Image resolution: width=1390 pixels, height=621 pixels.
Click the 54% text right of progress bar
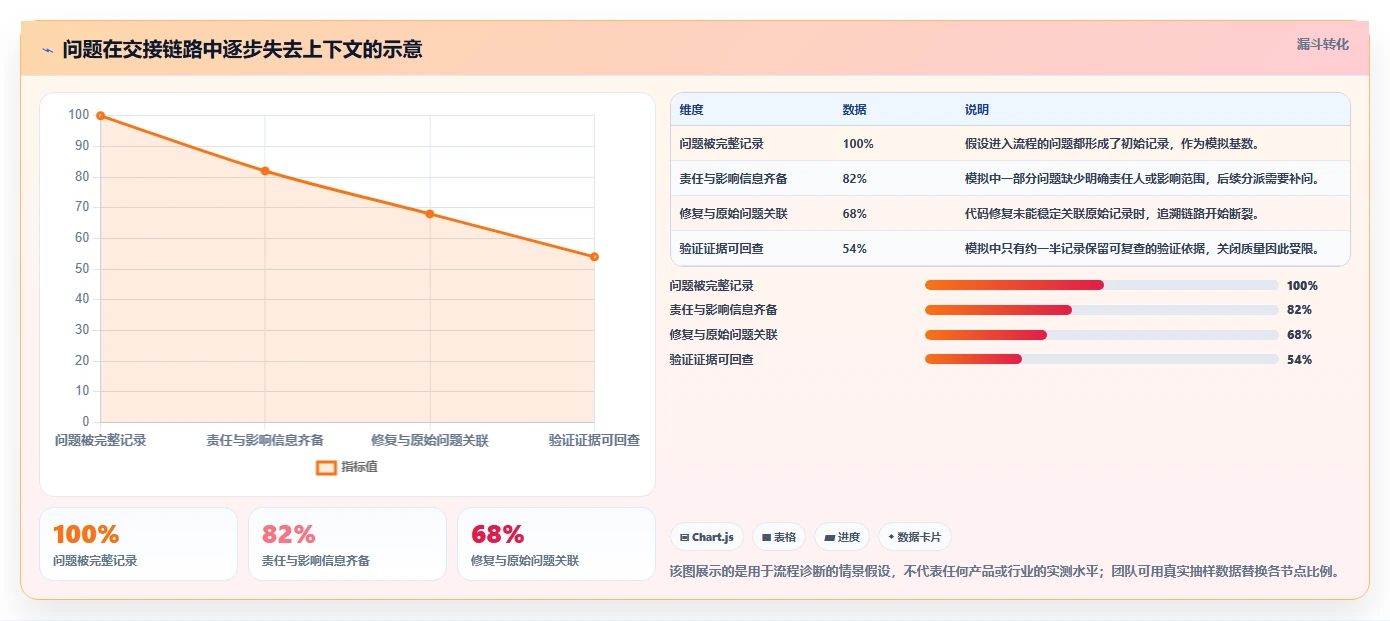tap(1299, 359)
